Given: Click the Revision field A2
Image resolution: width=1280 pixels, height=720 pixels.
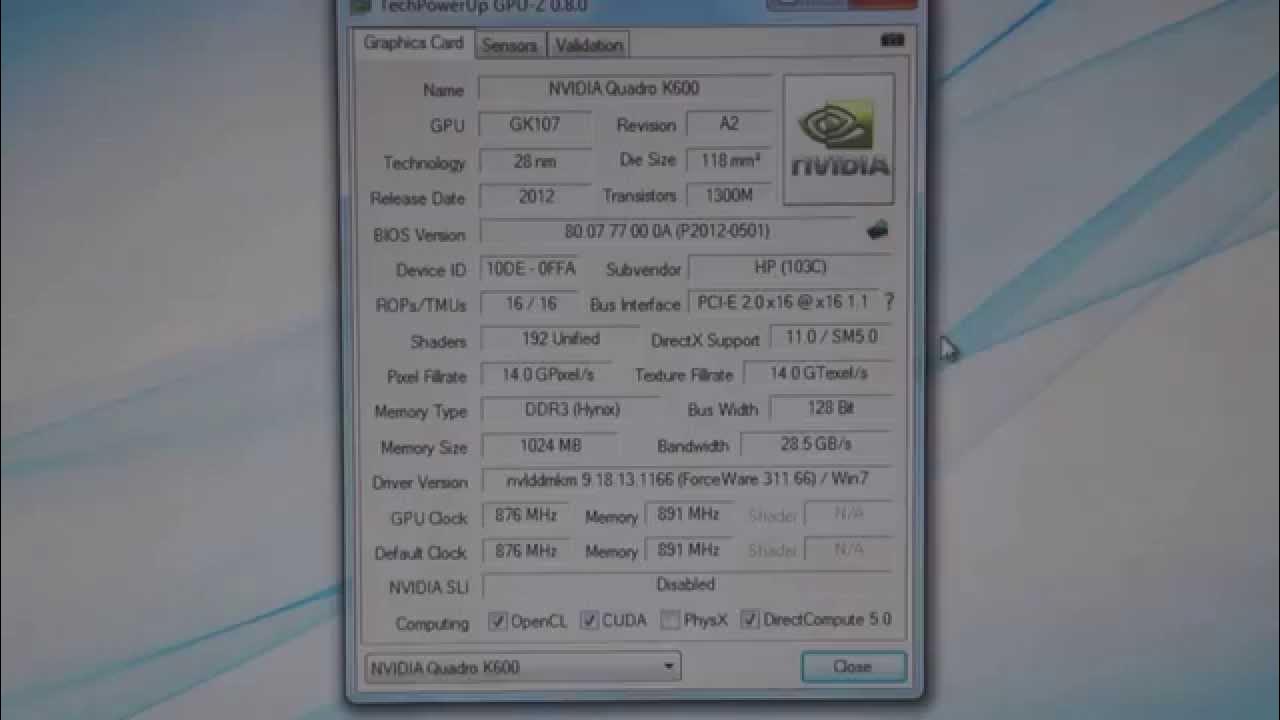Looking at the screenshot, I should pos(729,123).
